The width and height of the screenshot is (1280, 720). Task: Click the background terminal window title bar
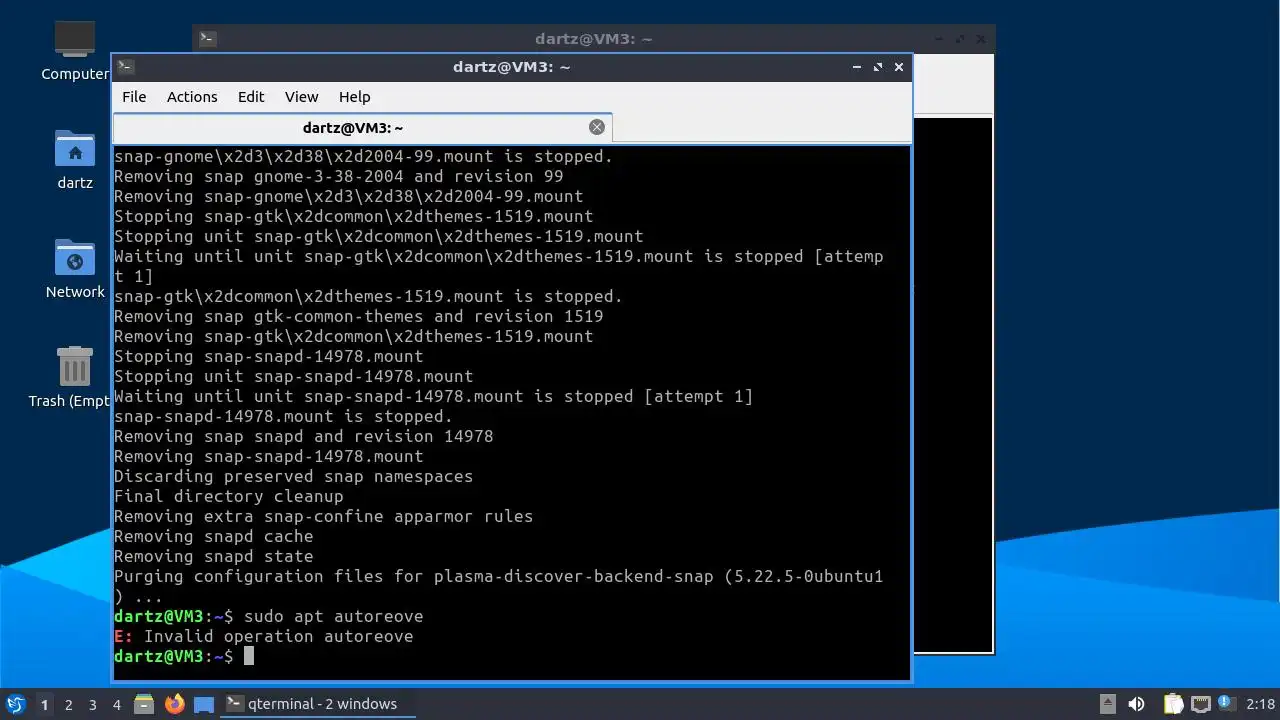[x=594, y=39]
